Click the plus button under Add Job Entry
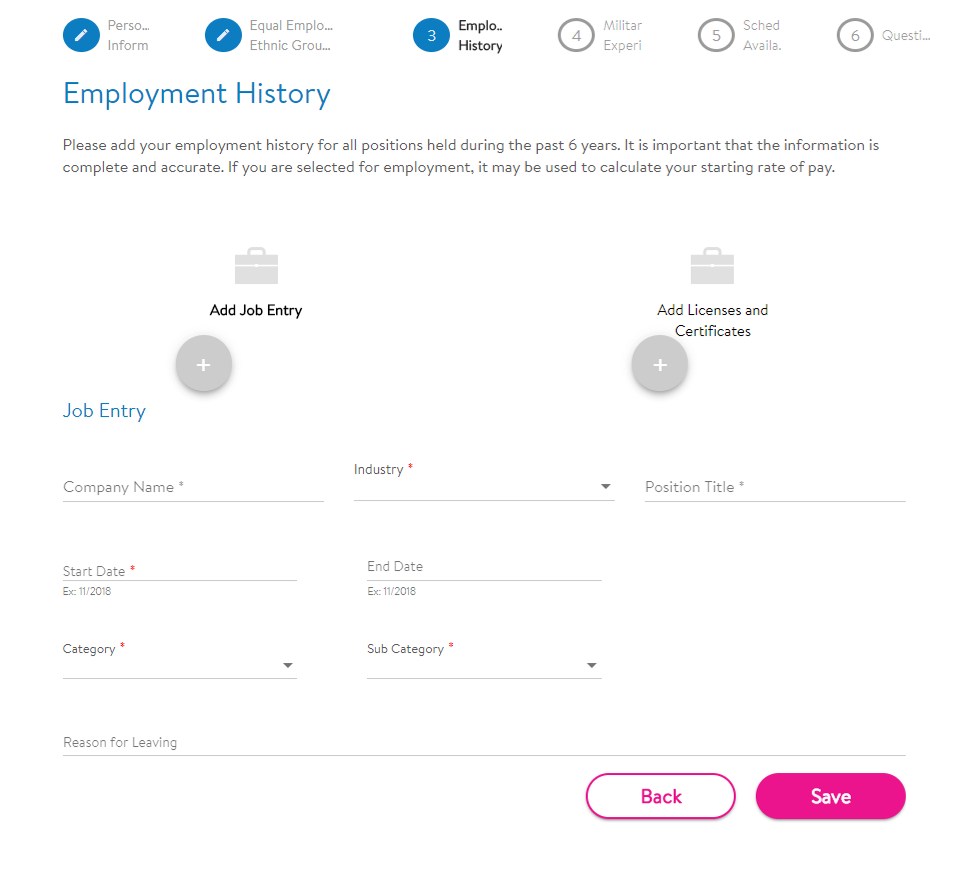The image size is (970, 874). (x=204, y=364)
